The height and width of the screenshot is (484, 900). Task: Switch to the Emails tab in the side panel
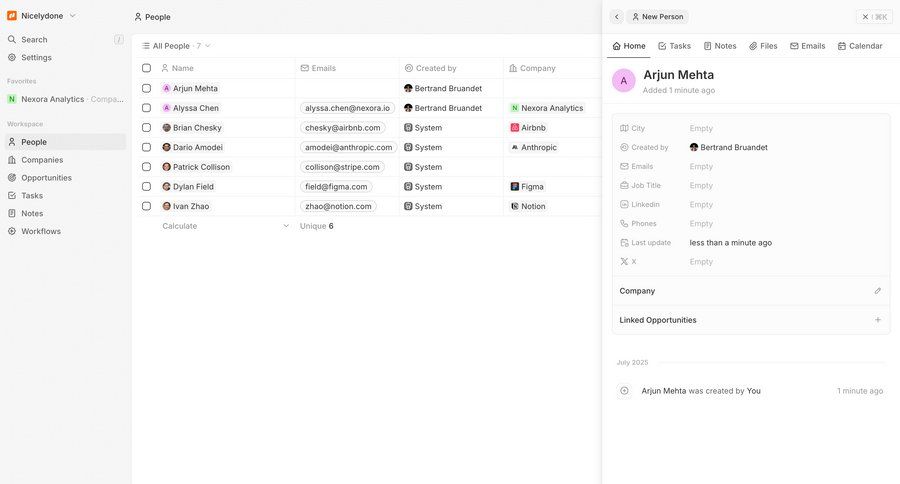click(x=808, y=46)
